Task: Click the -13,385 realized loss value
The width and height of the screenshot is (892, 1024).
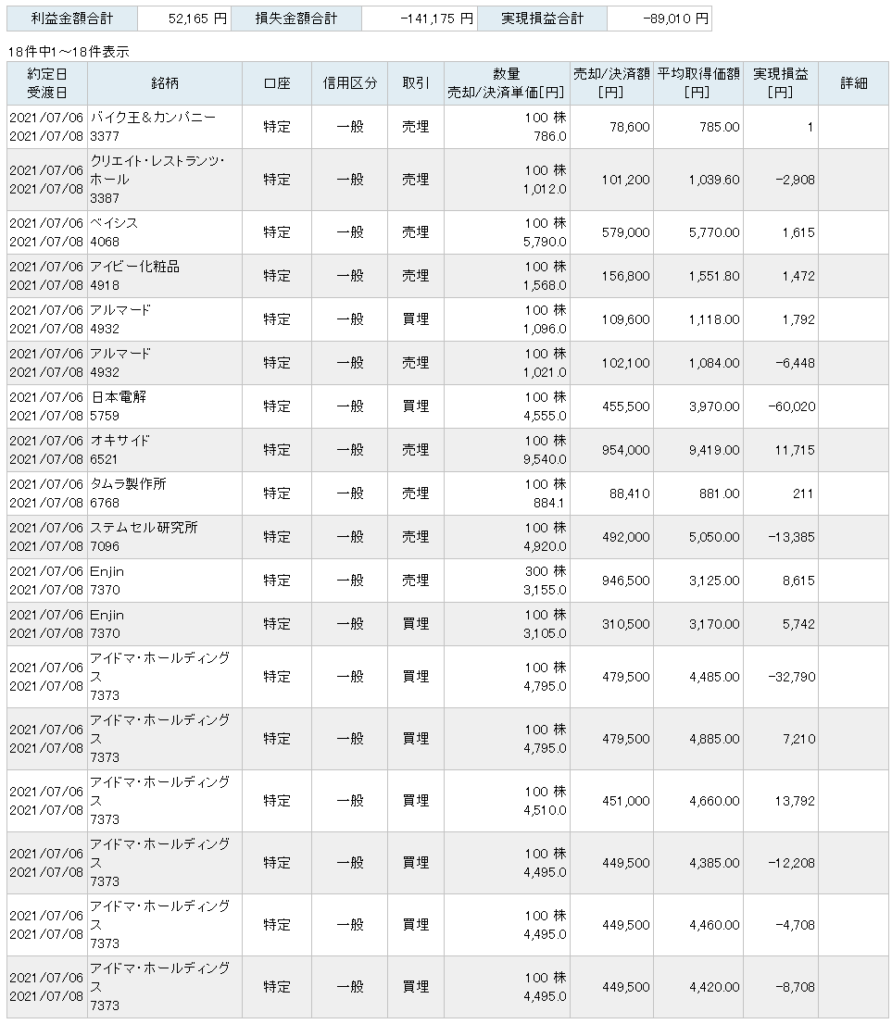Action: [791, 537]
